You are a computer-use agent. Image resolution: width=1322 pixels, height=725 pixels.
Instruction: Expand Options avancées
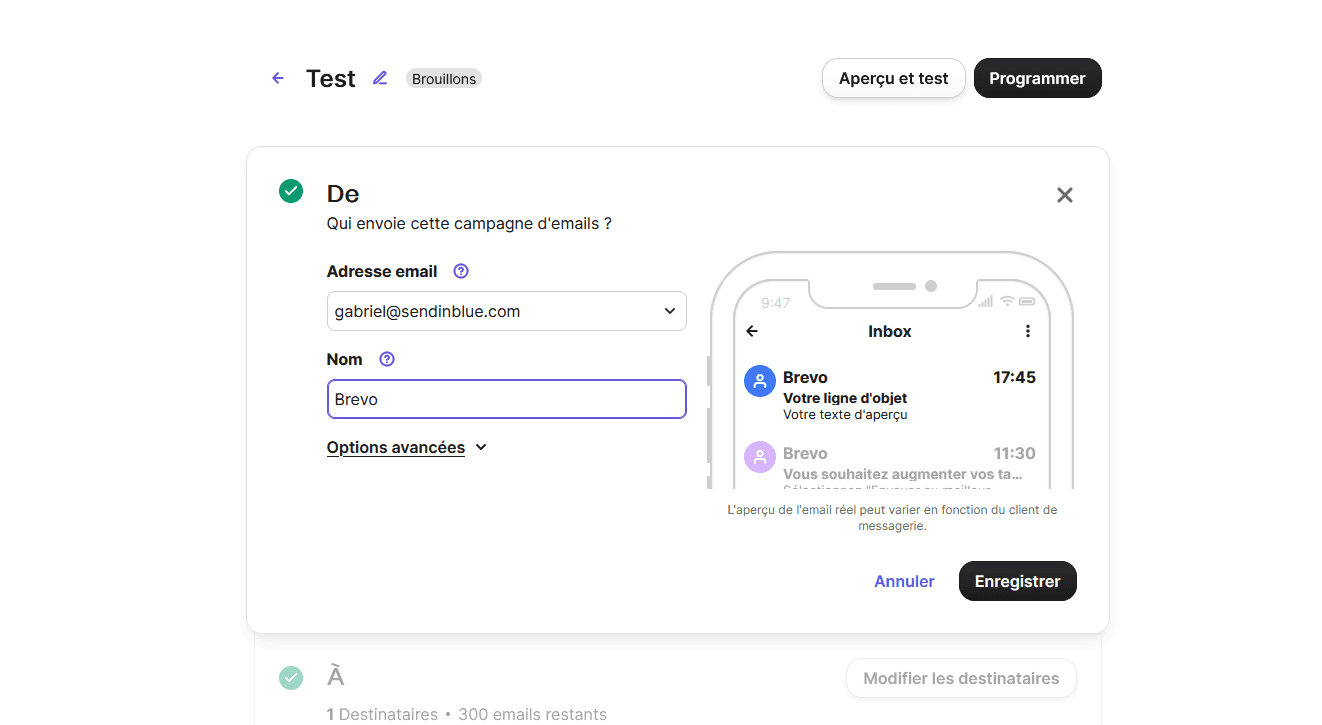407,448
